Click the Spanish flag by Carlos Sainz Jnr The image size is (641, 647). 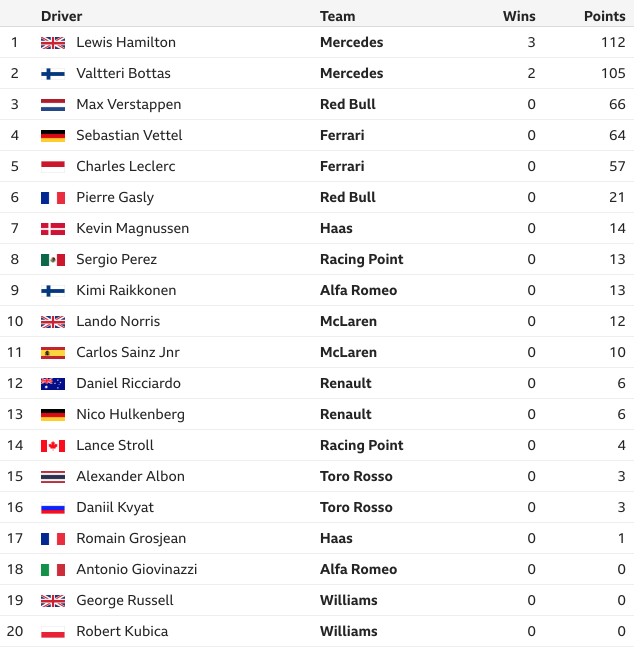tap(53, 353)
